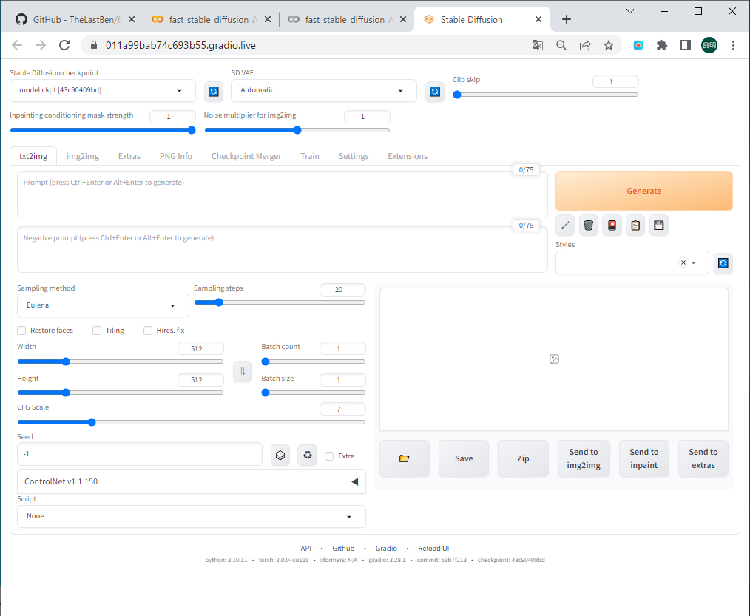Open the Script dropdown

click(191, 517)
